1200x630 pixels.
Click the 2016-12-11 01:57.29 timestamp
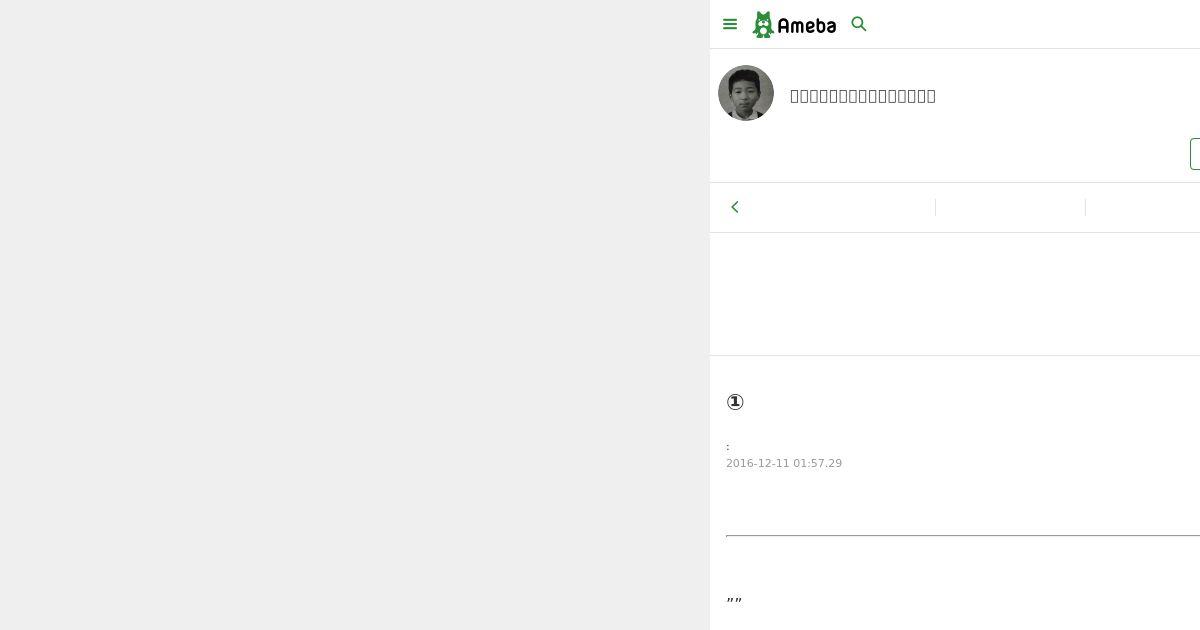pyautogui.click(x=784, y=463)
